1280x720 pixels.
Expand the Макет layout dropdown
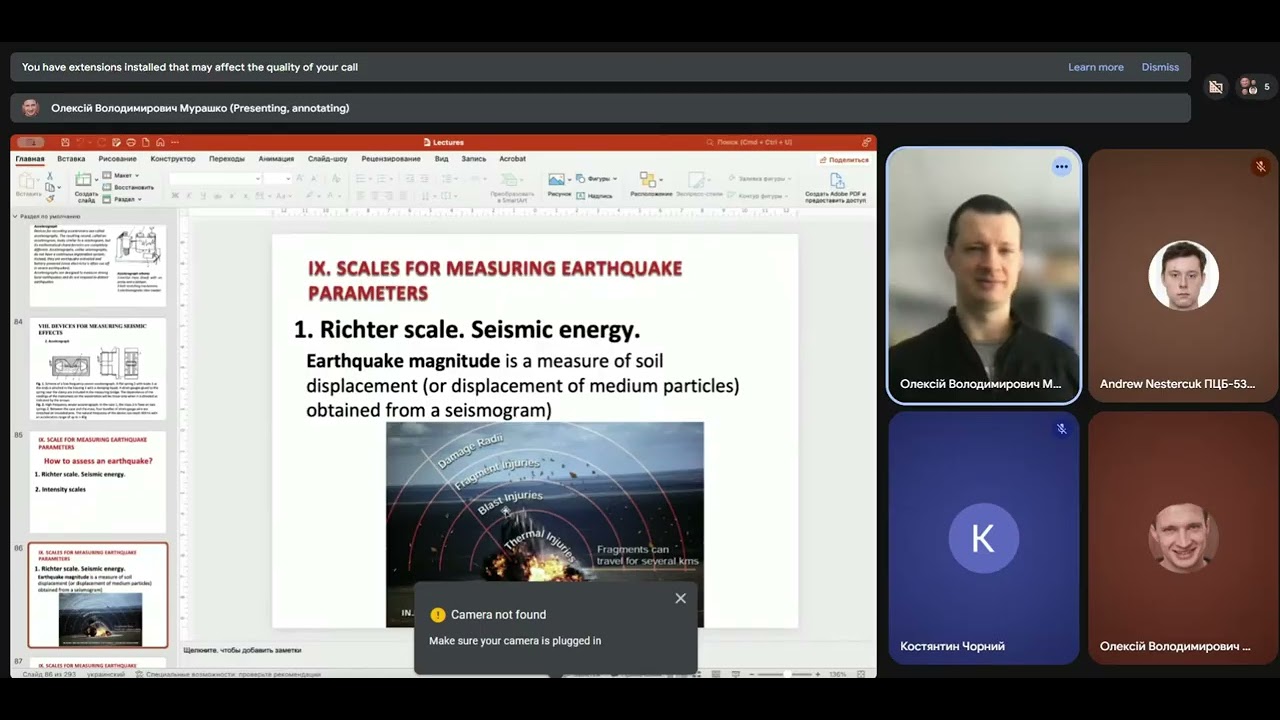pyautogui.click(x=122, y=175)
